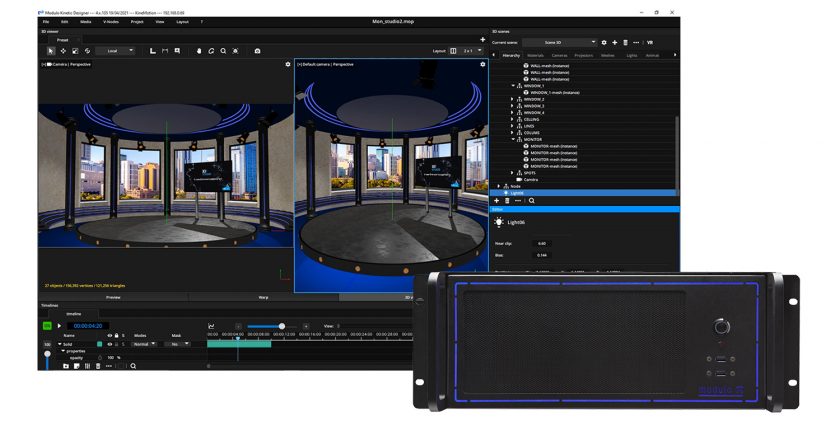
Task: Toggle the green ON button in timeline
Action: tap(47, 325)
